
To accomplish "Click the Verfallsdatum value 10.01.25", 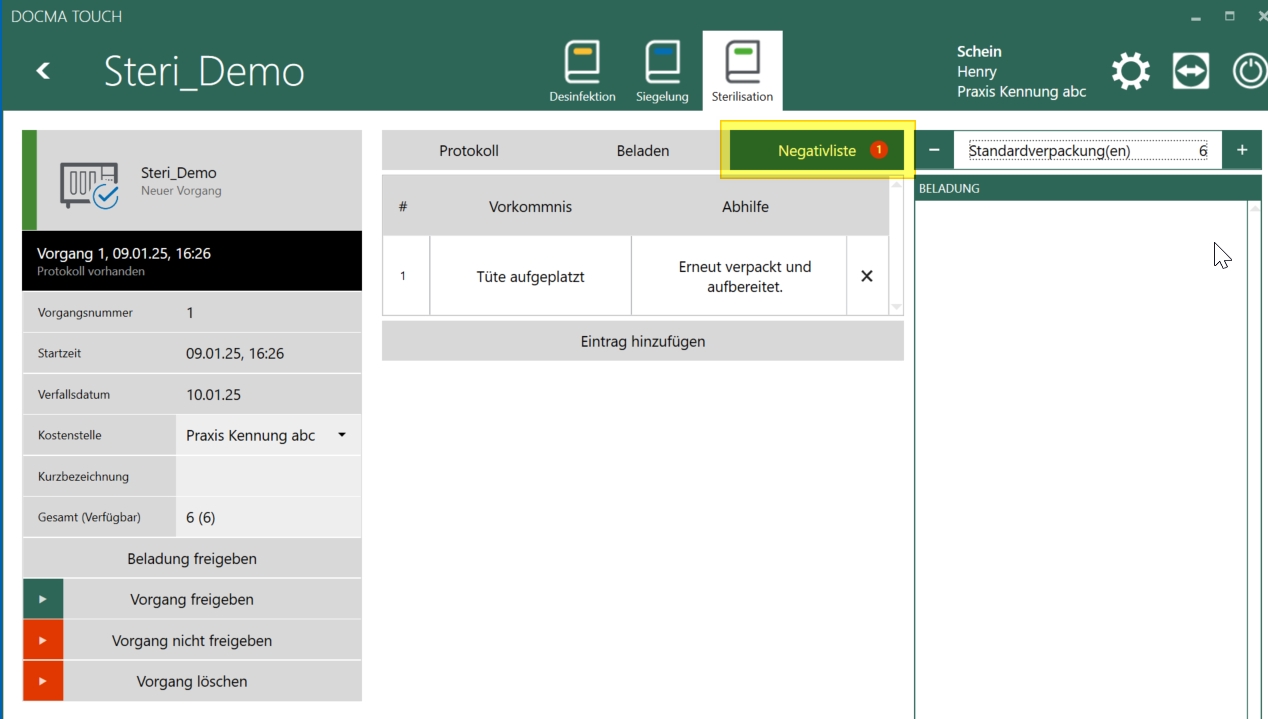I will (x=214, y=394).
